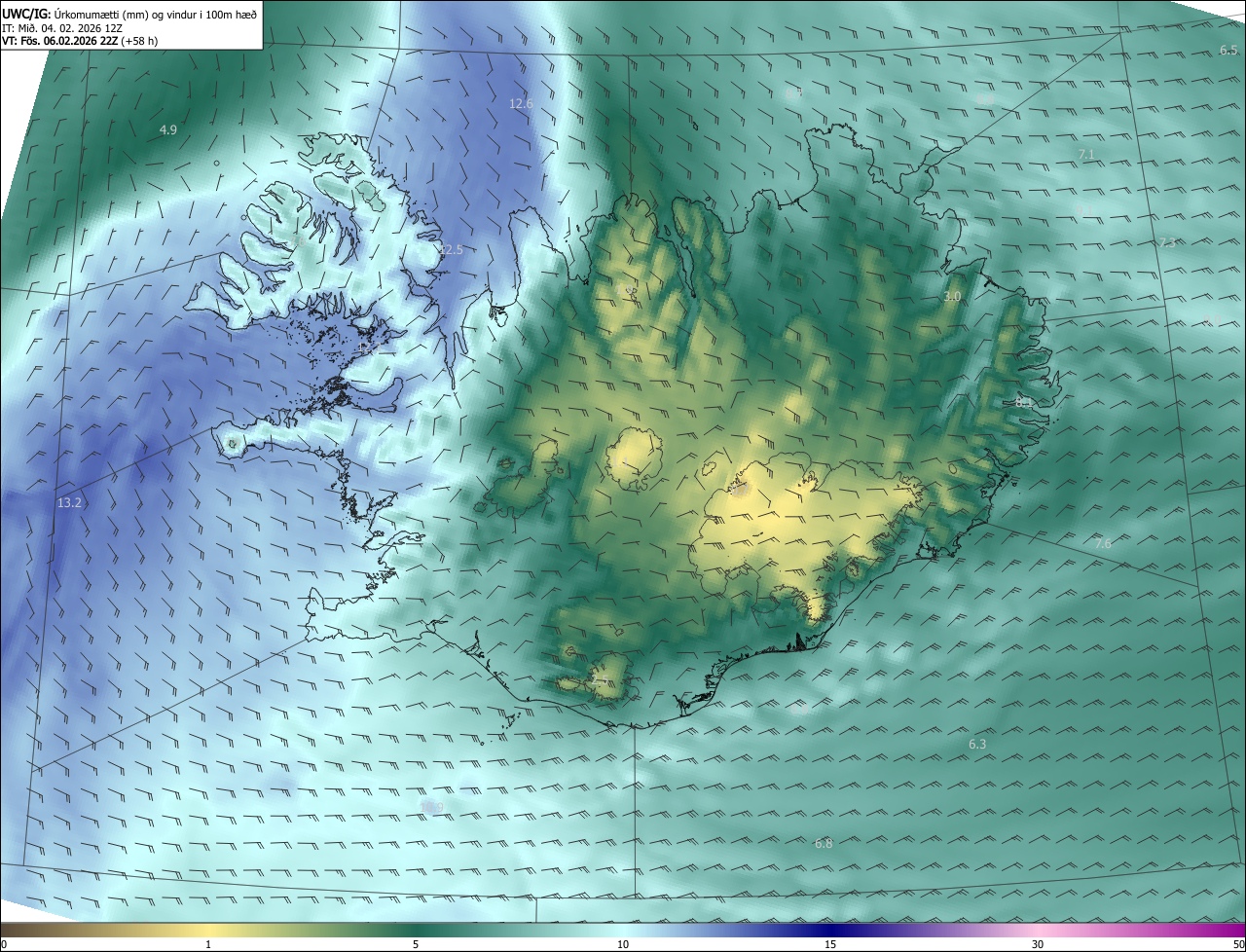Click the 3.0 value label on the map

pyautogui.click(x=952, y=296)
